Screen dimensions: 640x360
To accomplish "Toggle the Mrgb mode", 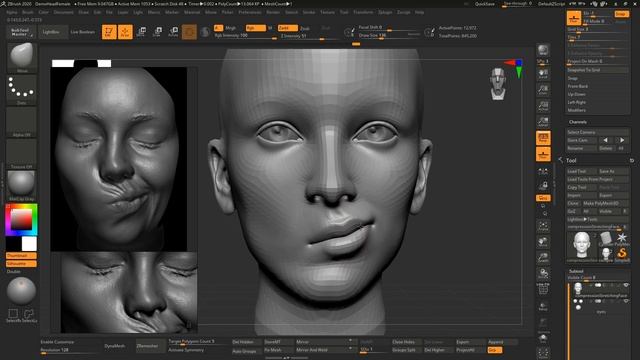I will coord(231,28).
